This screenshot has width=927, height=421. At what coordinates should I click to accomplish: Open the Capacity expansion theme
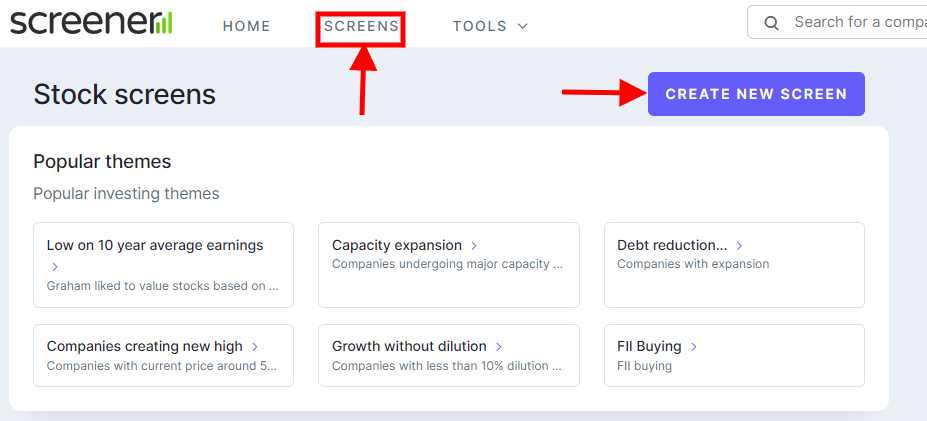point(449,265)
